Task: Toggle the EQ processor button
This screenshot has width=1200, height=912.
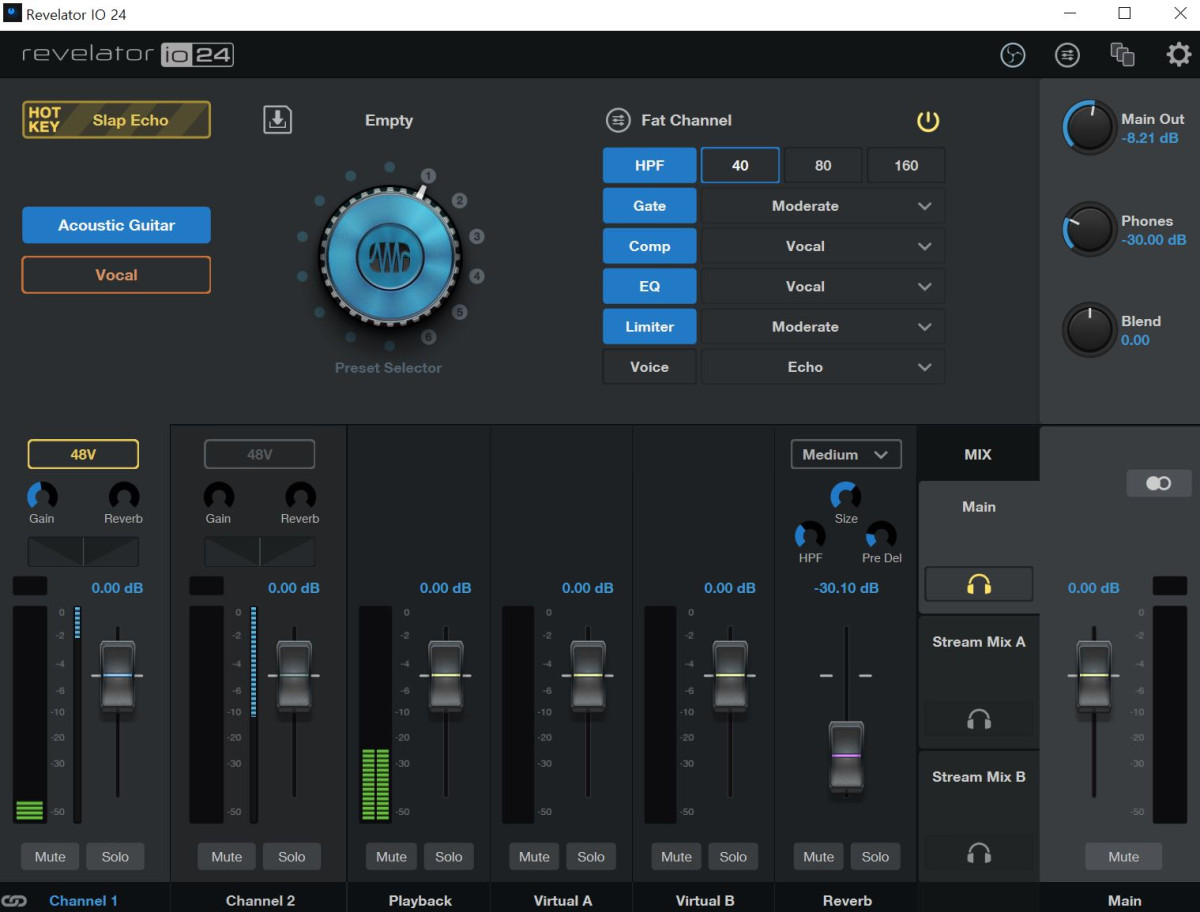Action: click(x=650, y=286)
